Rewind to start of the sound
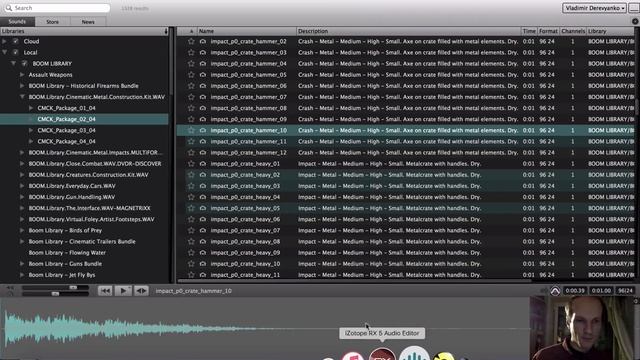Screen dimensions: 640x360 tap(105, 291)
